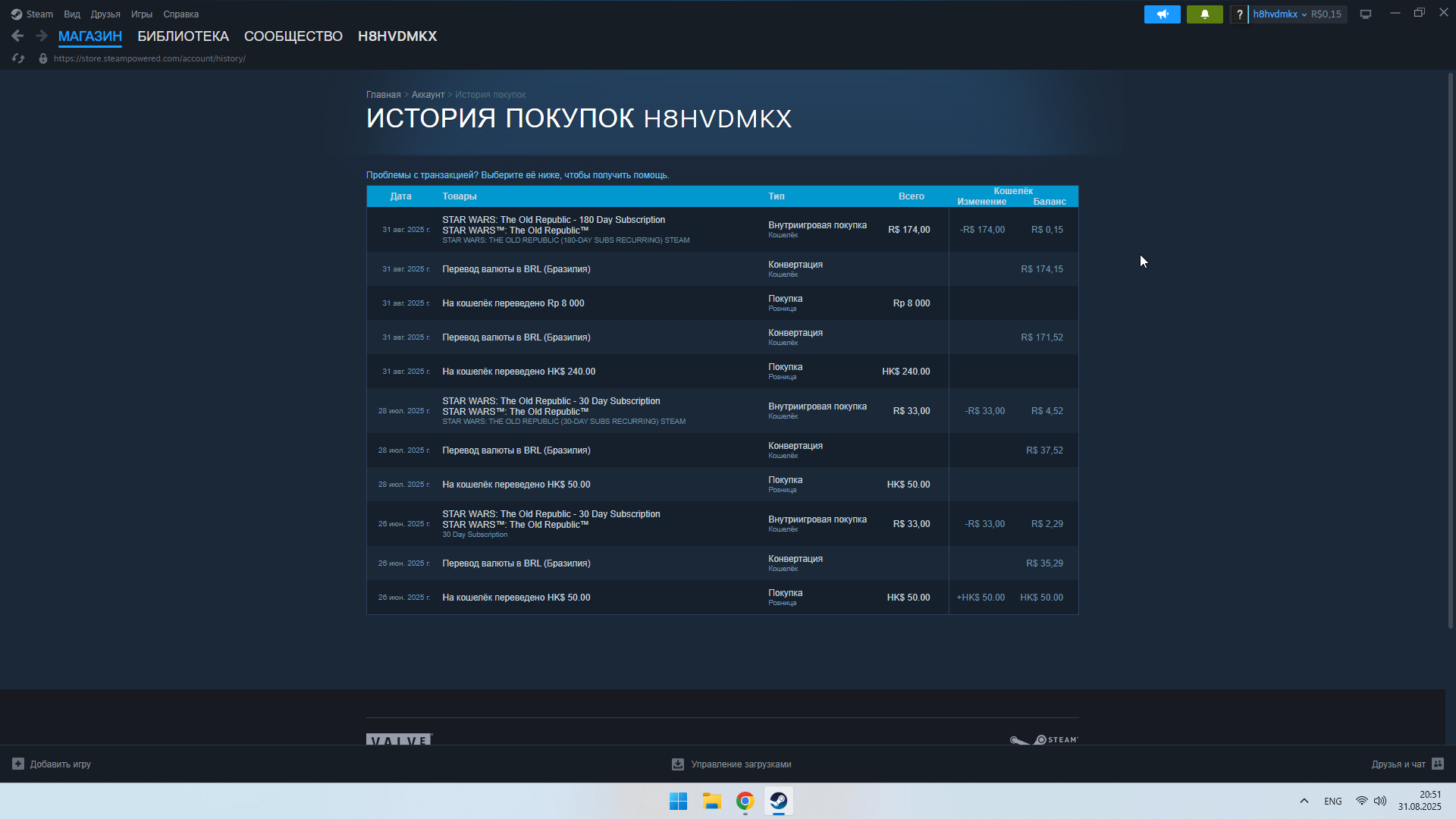Select the conversion row with balance R$ 171,52

pos(722,337)
